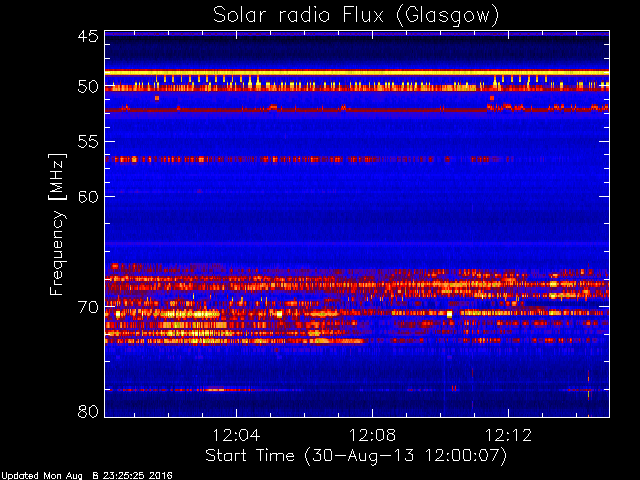Click the 'Solar radio Flux (Glasgow)' title

pyautogui.click(x=356, y=16)
